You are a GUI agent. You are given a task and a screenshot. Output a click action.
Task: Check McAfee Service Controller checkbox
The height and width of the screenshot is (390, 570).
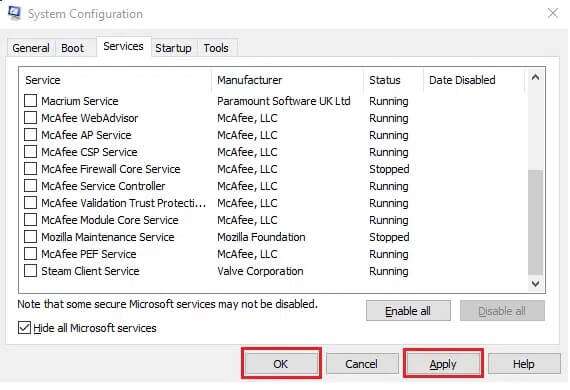click(x=31, y=186)
